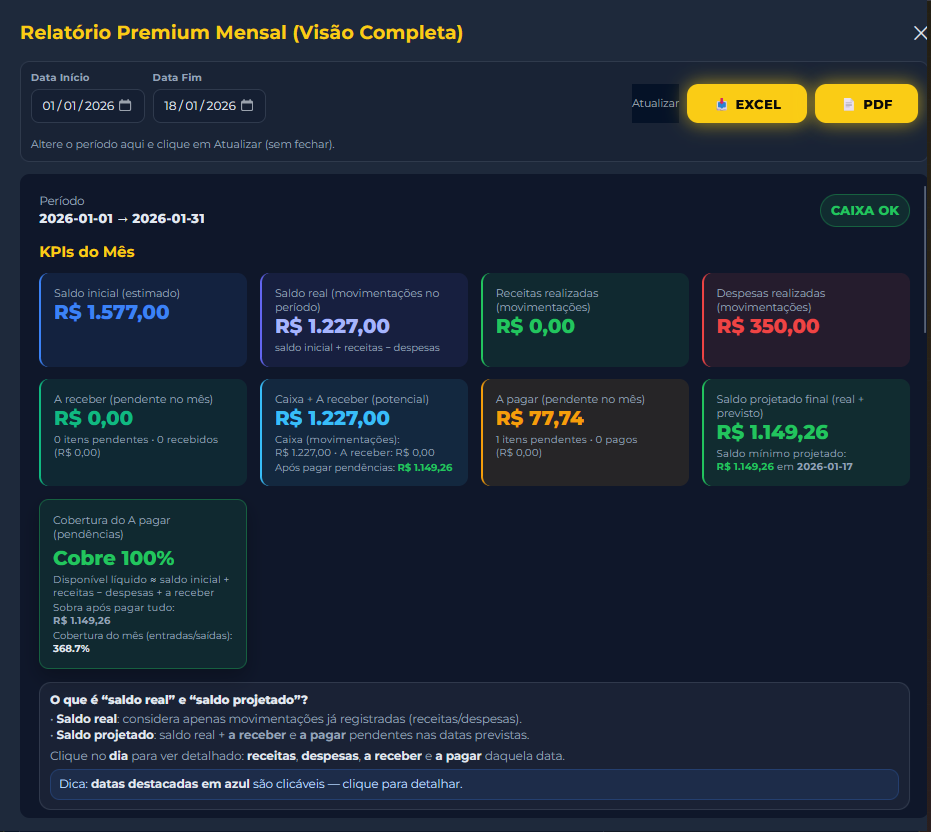The image size is (931, 832).
Task: Close the Relatório Premium Mensal dialog
Action: tap(920, 33)
